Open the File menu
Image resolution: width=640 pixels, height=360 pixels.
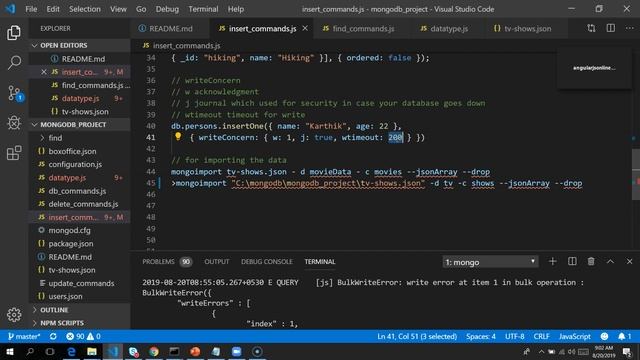click(31, 9)
